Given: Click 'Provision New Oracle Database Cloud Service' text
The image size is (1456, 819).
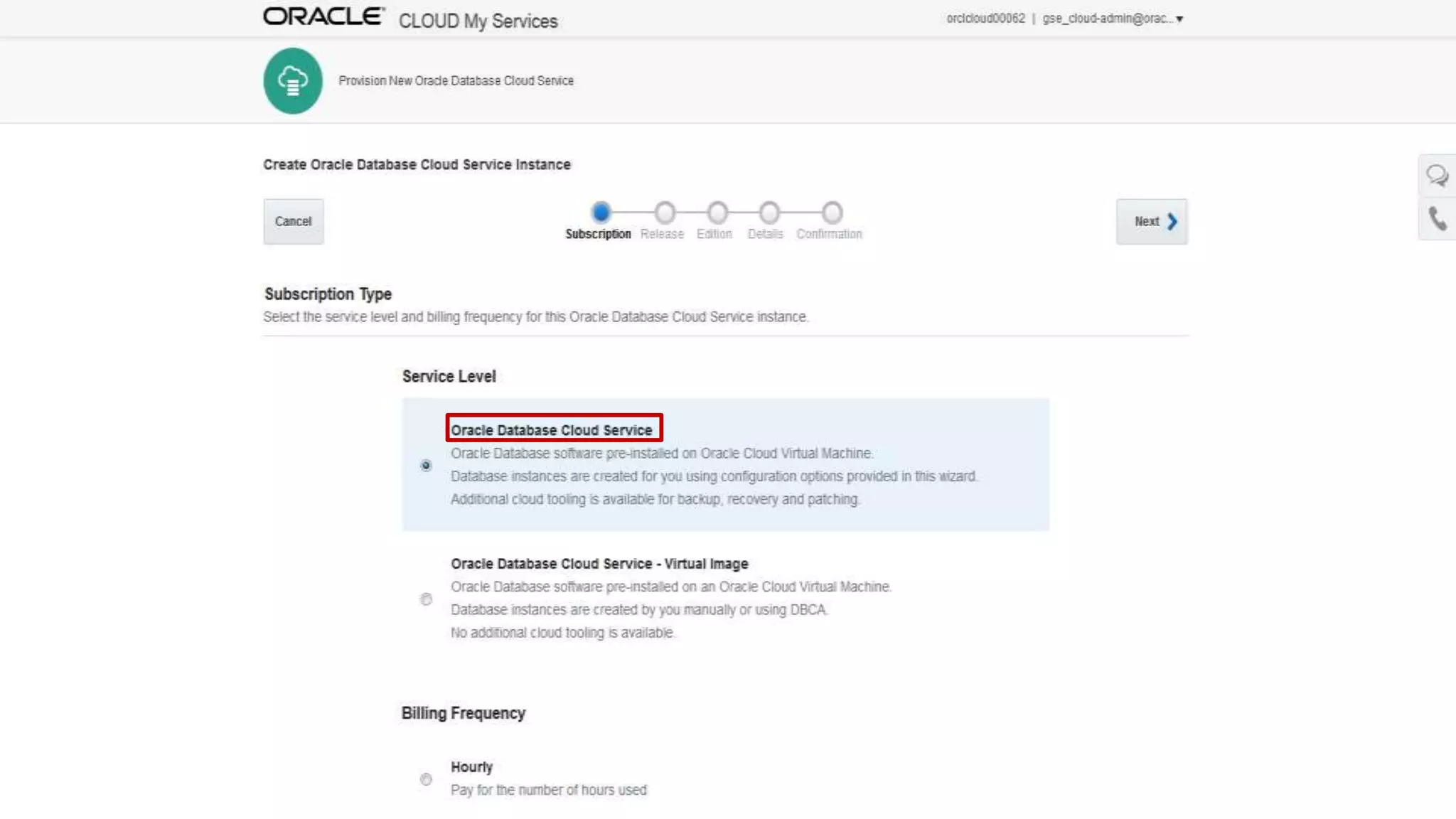Looking at the screenshot, I should 456,81.
